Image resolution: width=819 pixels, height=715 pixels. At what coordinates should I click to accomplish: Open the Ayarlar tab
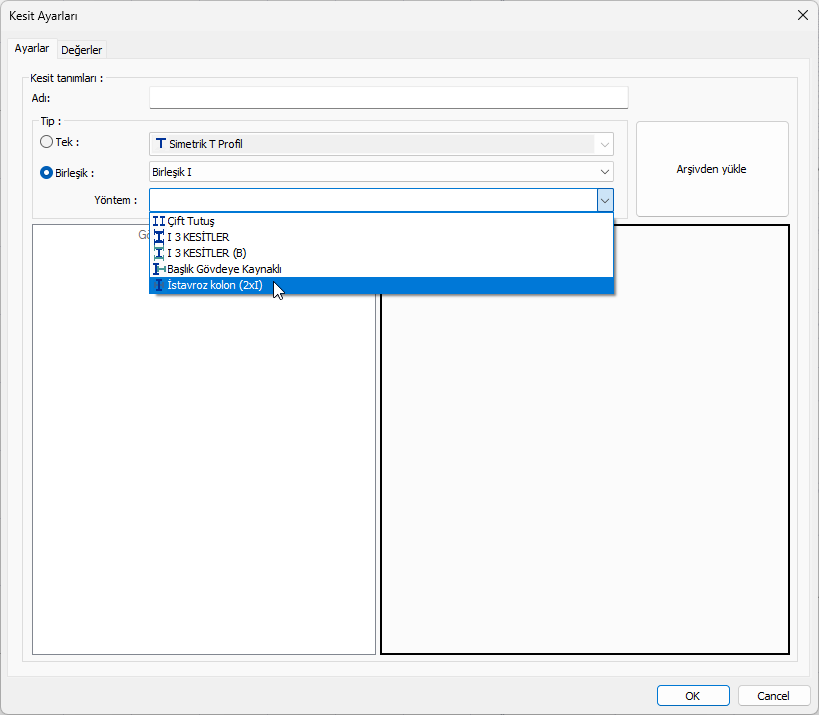tap(32, 49)
